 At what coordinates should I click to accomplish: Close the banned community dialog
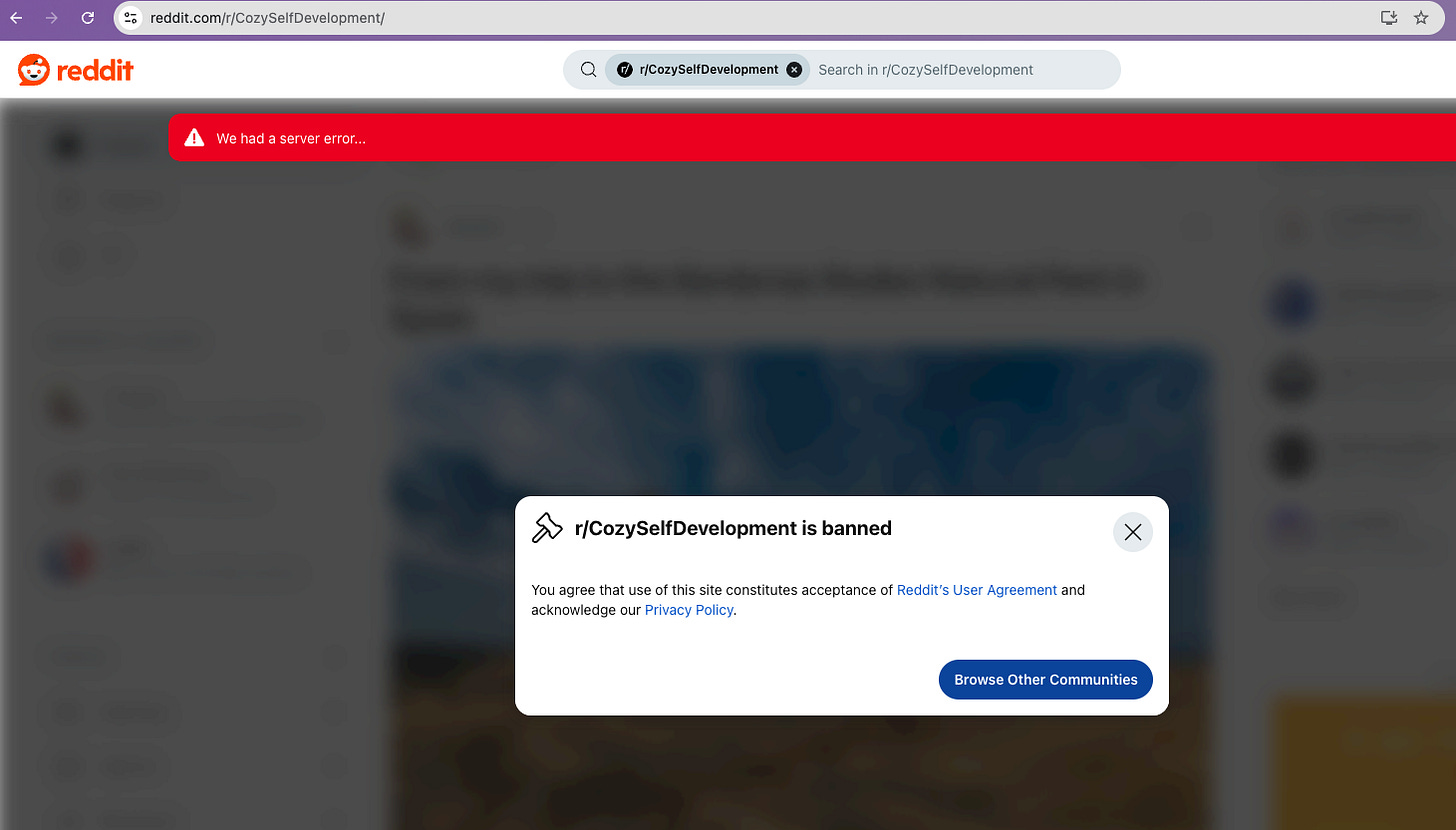[1133, 532]
